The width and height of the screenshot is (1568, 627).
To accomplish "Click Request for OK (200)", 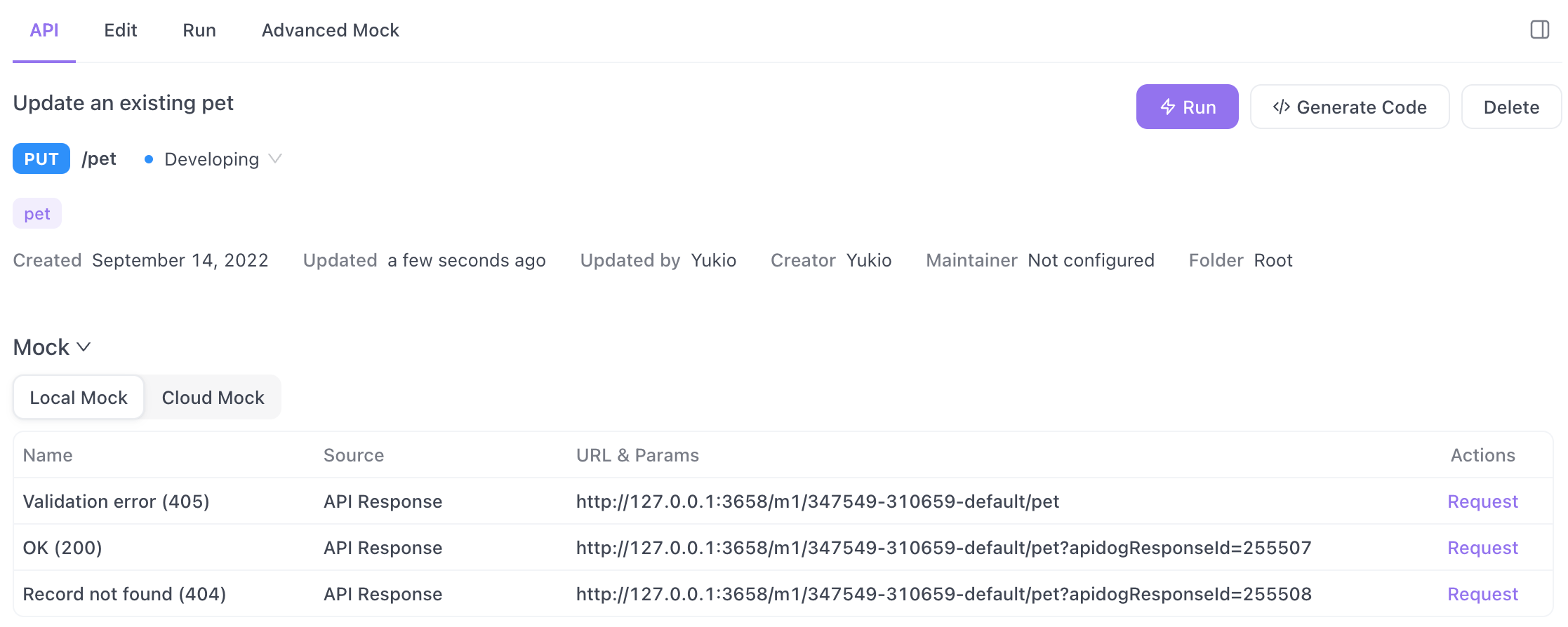I will [x=1482, y=548].
